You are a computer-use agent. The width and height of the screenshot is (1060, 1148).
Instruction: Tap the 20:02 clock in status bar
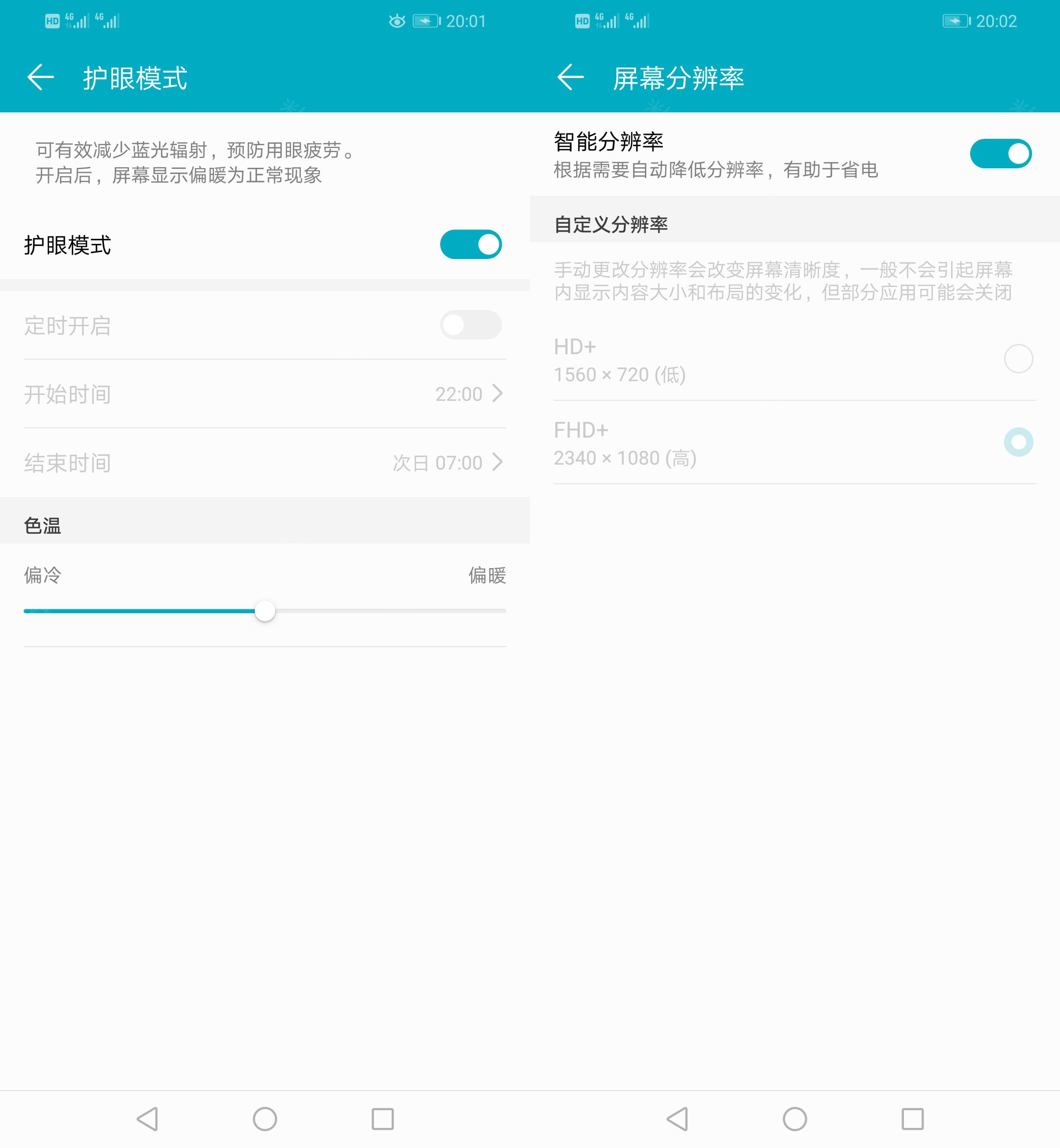point(996,21)
